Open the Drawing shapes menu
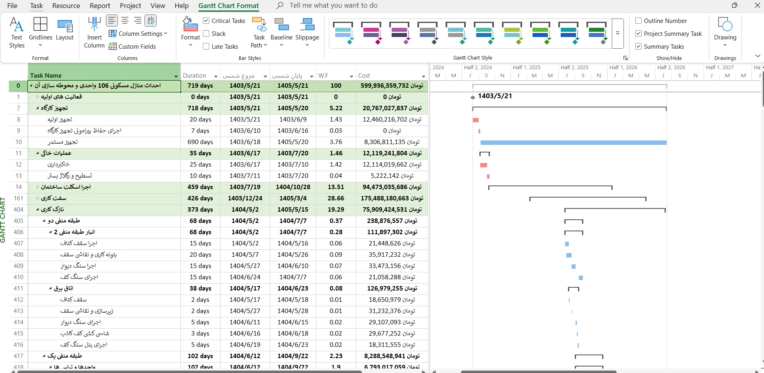The width and height of the screenshot is (764, 373). point(725,32)
